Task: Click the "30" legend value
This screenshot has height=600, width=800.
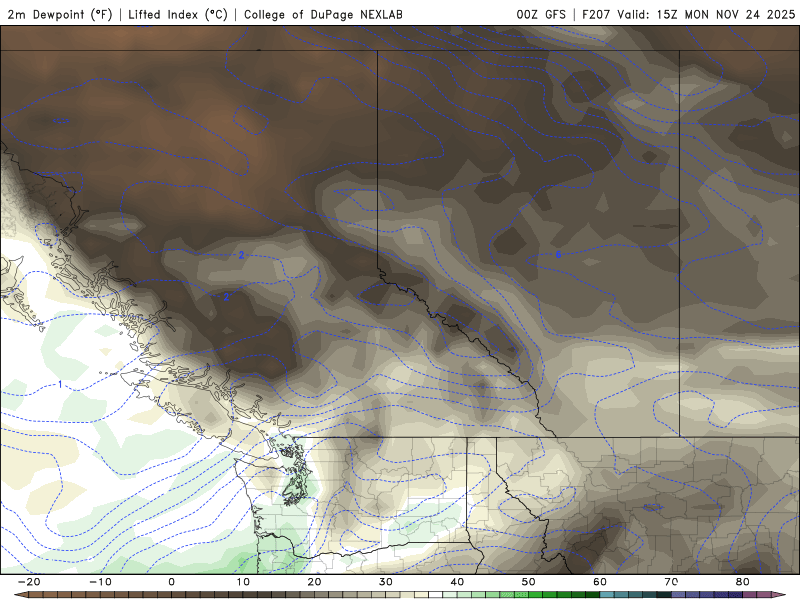Action: [386, 582]
